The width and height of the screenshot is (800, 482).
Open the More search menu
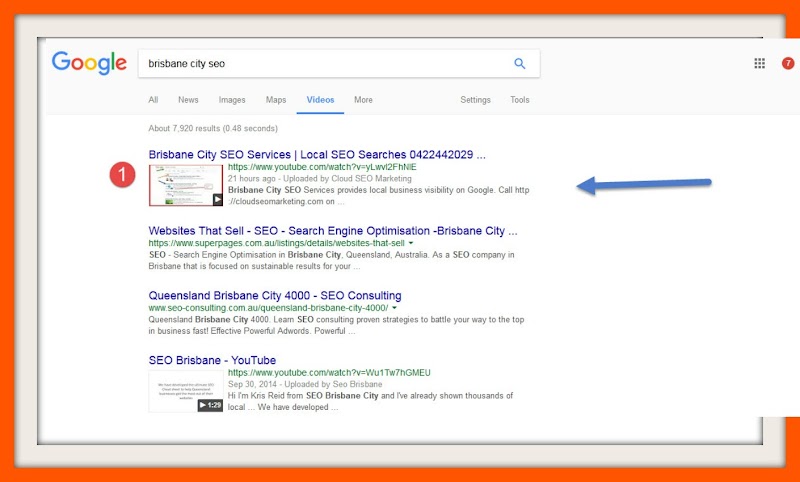363,100
